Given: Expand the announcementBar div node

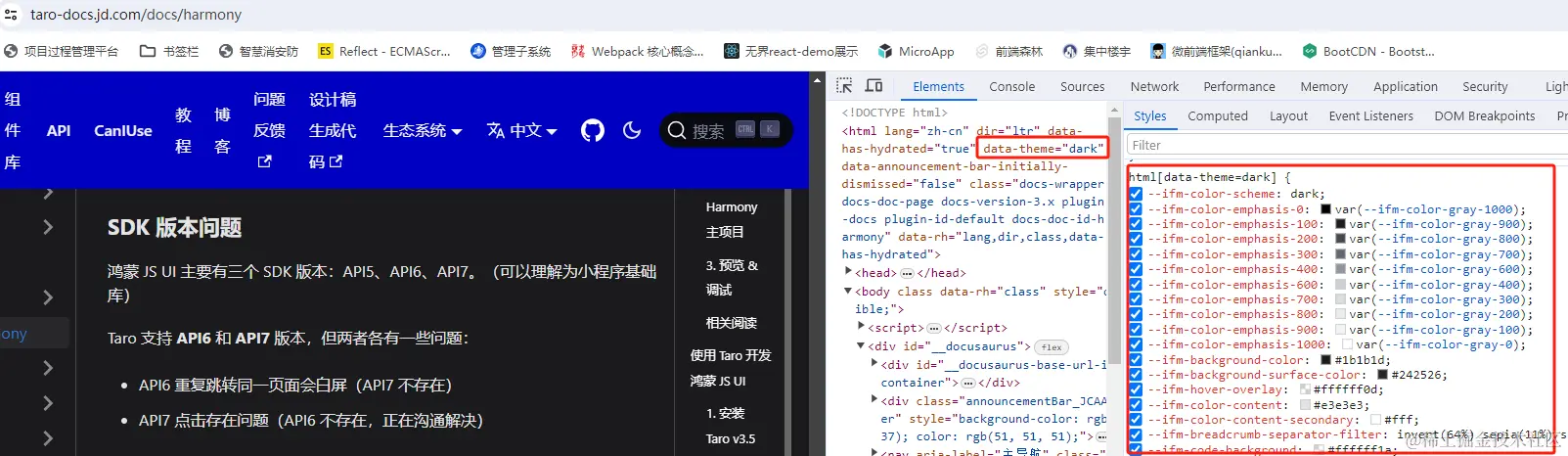Looking at the screenshot, I should pyautogui.click(x=874, y=399).
